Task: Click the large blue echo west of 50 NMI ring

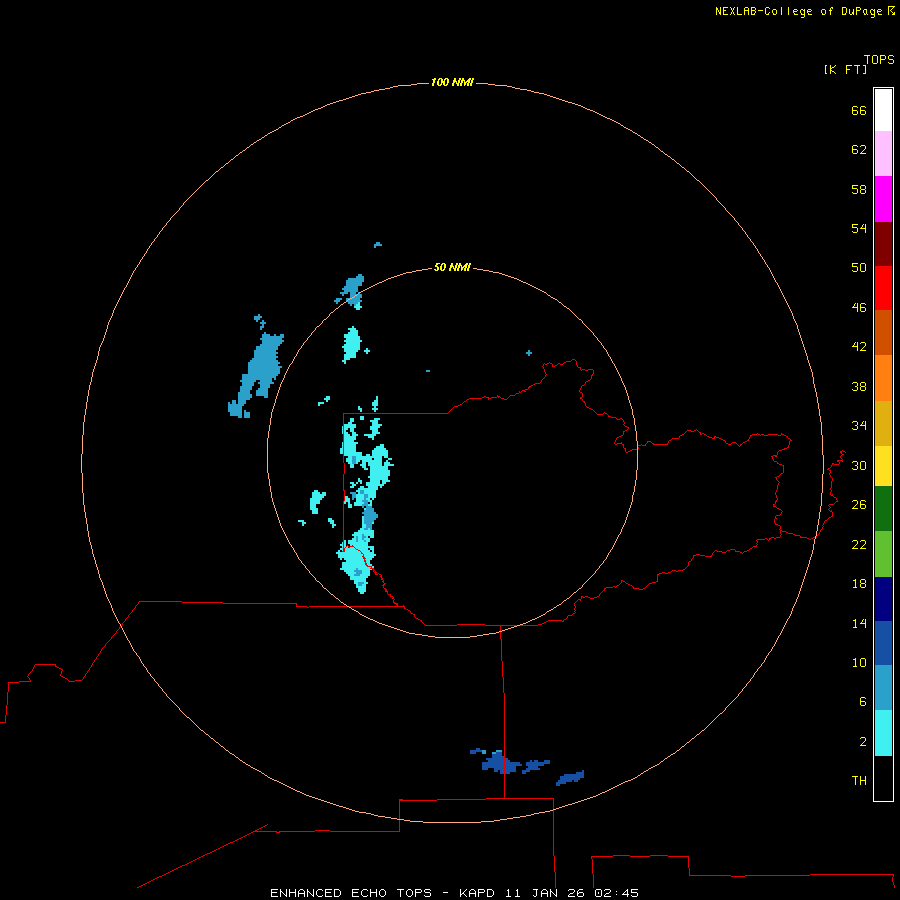Action: (261, 370)
